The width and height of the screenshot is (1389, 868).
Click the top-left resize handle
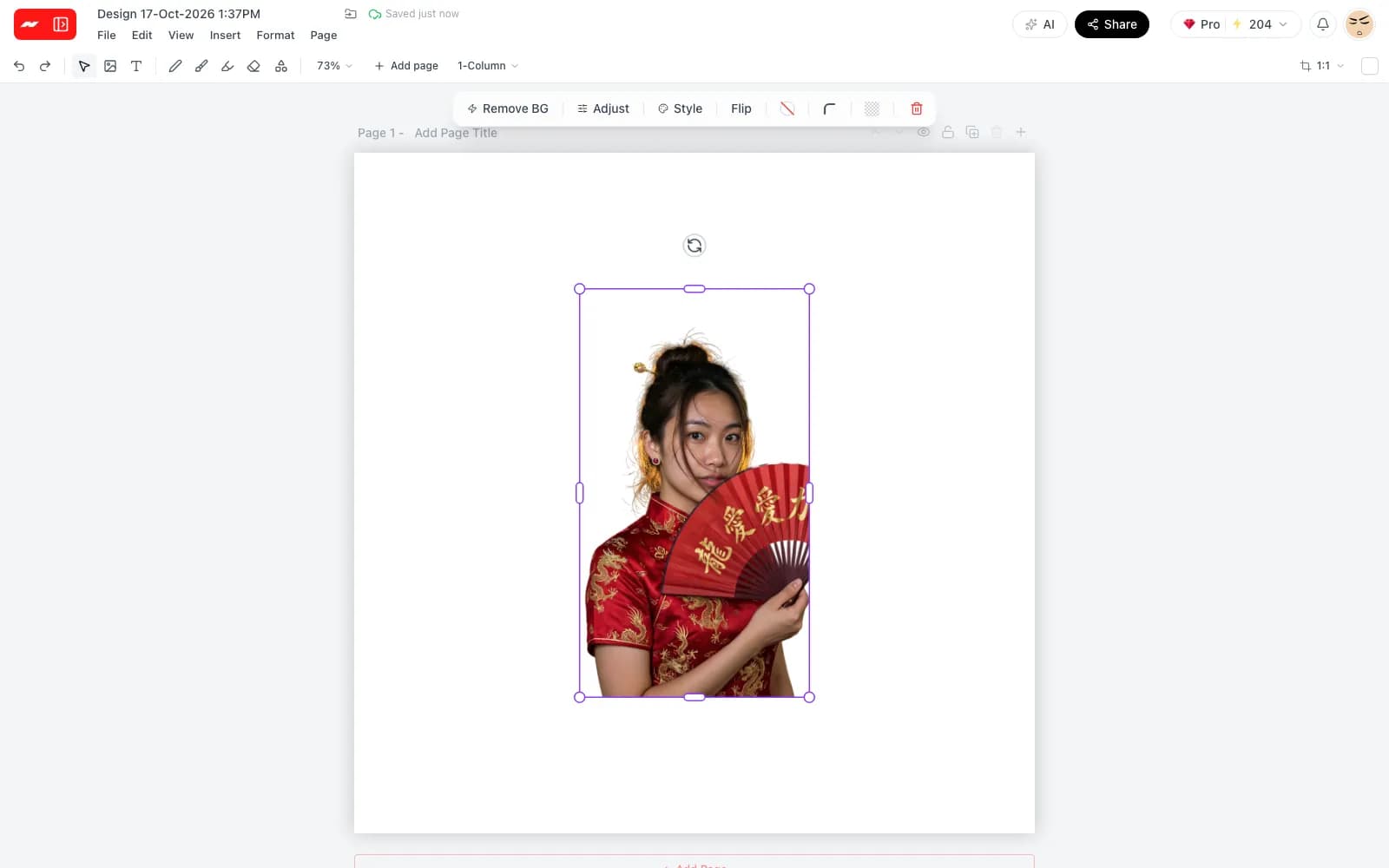pos(580,289)
